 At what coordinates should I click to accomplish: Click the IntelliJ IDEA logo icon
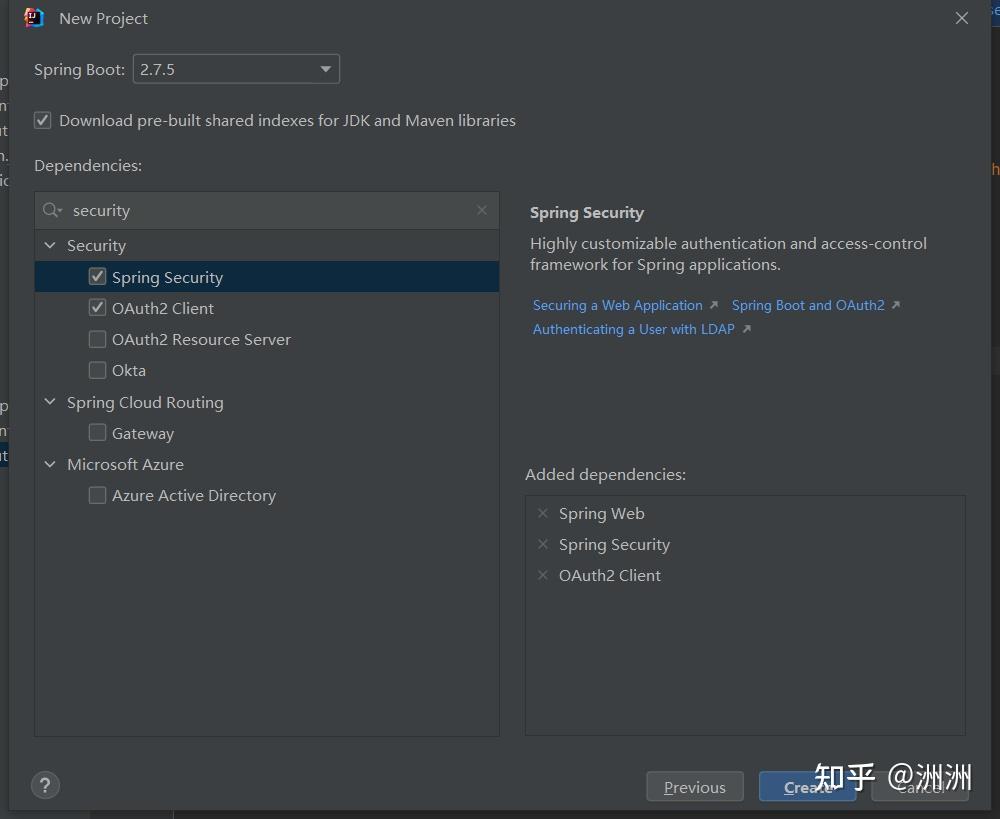point(34,18)
